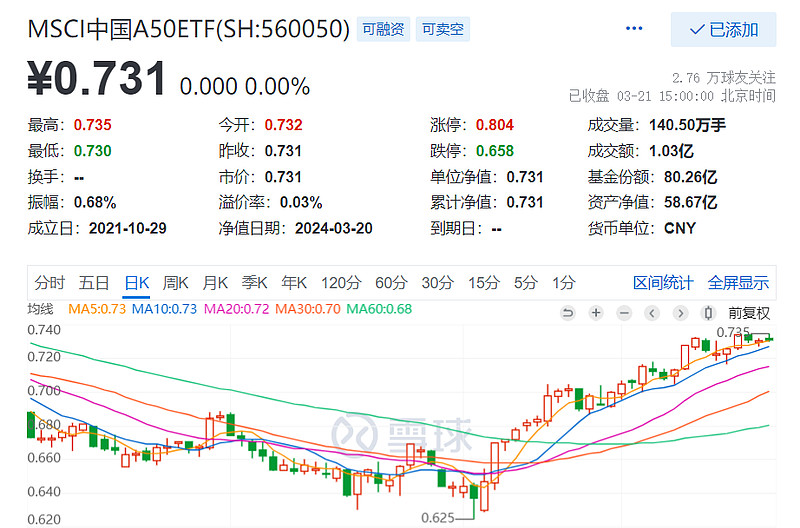Click the 振幅 value 0.68%
Viewport: 800px width, 528px height.
95,203
